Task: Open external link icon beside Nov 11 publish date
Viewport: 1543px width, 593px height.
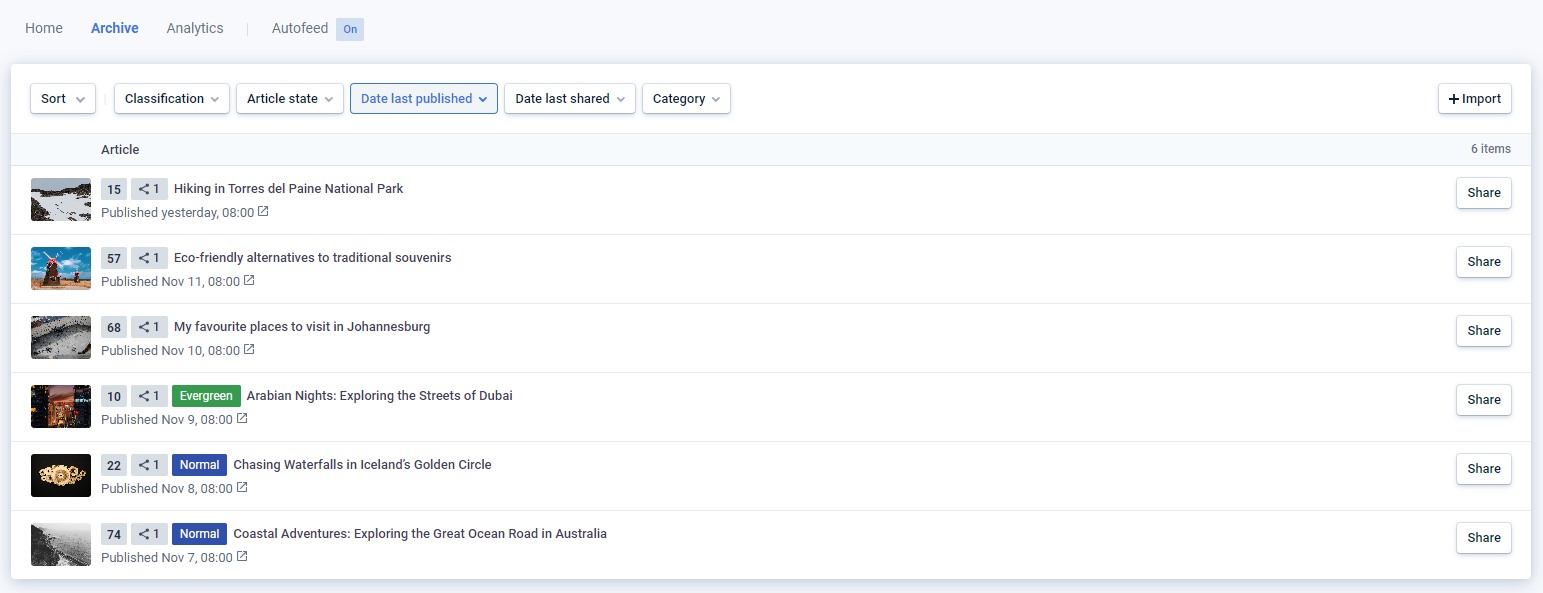Action: click(x=249, y=281)
